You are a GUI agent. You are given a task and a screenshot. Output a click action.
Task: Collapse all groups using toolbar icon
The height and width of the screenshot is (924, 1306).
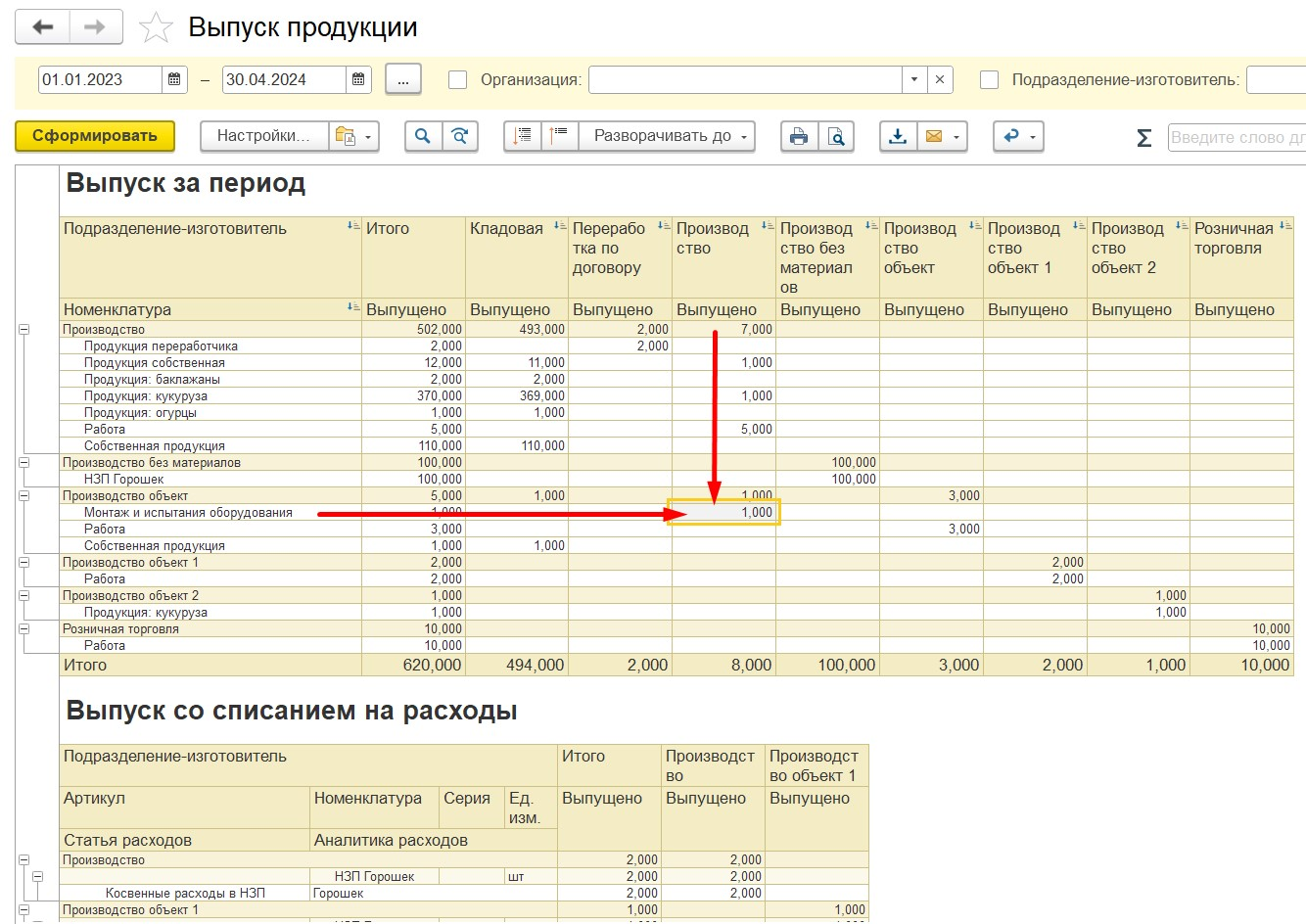(x=523, y=136)
